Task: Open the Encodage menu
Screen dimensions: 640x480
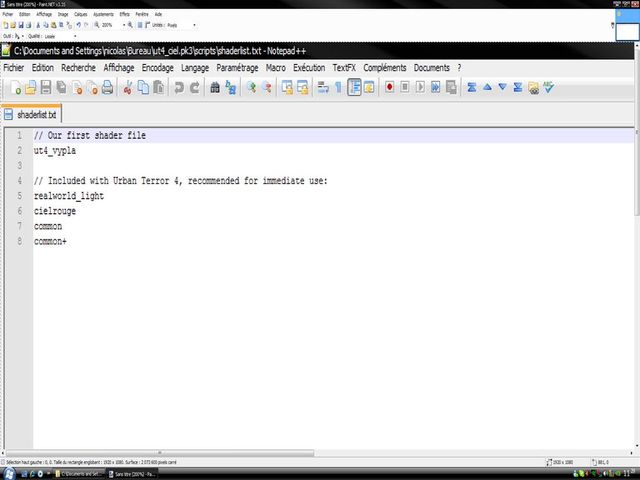Action: click(x=158, y=68)
